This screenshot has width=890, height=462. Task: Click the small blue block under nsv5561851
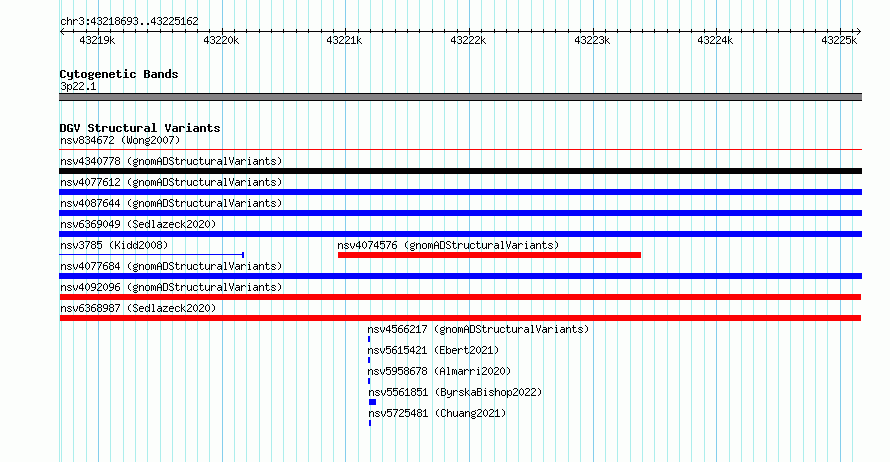[372, 402]
